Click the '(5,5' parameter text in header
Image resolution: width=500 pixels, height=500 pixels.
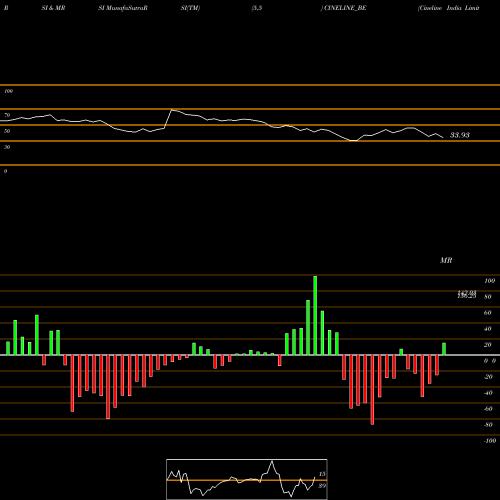click(257, 8)
